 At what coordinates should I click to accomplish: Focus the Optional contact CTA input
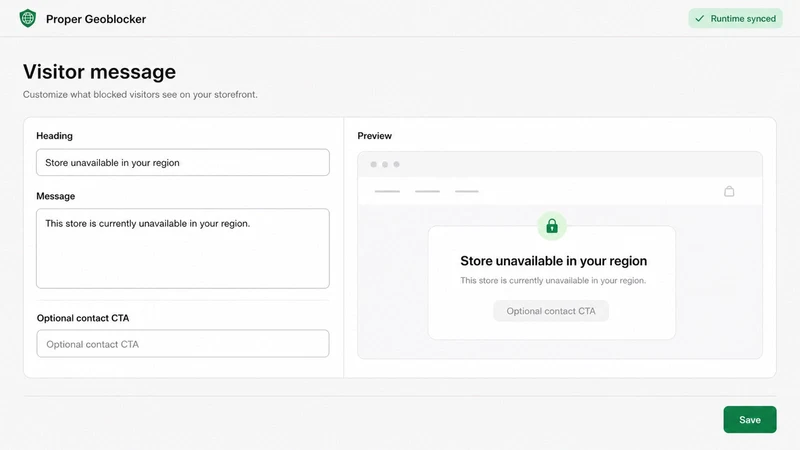[183, 343]
